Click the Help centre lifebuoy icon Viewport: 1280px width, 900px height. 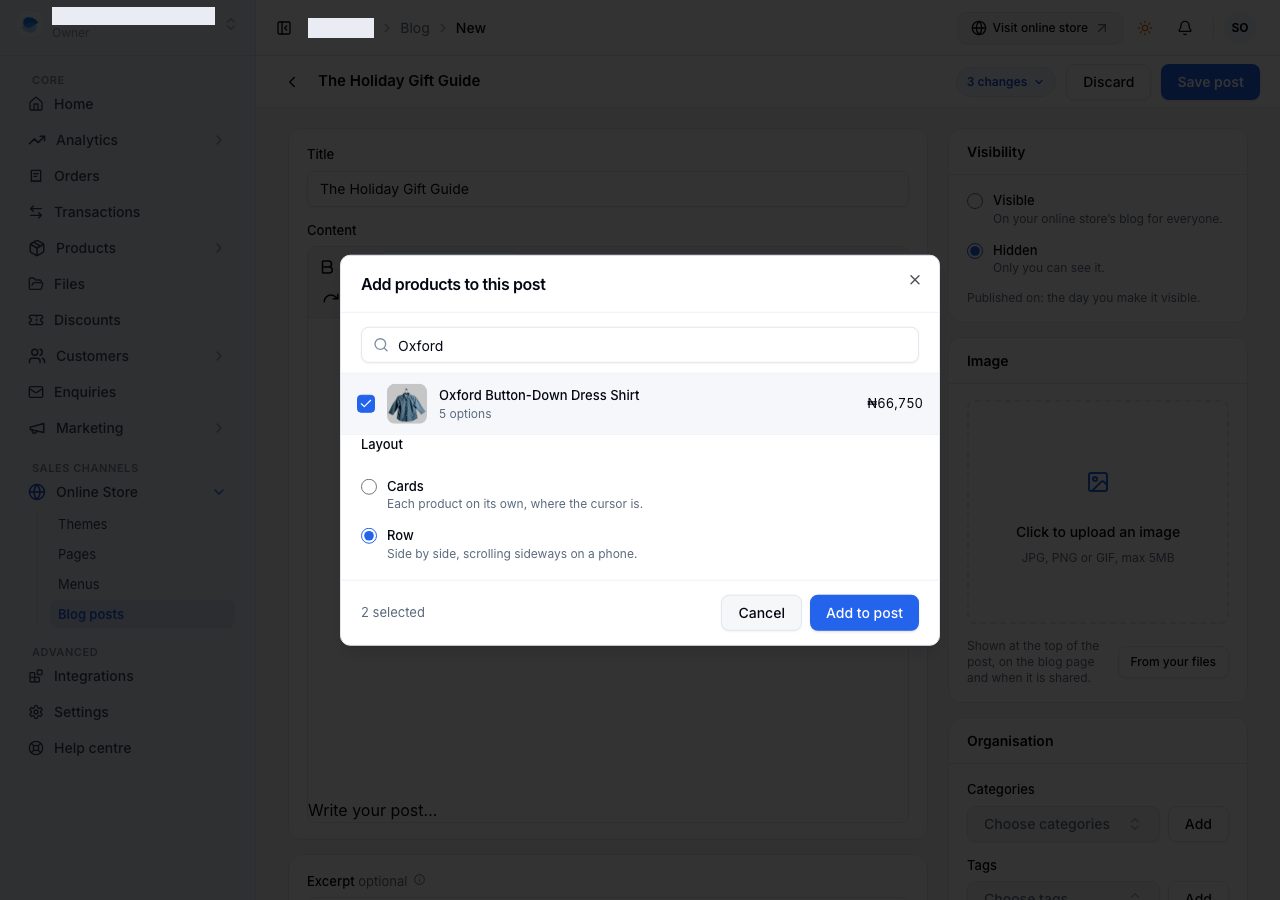37,748
